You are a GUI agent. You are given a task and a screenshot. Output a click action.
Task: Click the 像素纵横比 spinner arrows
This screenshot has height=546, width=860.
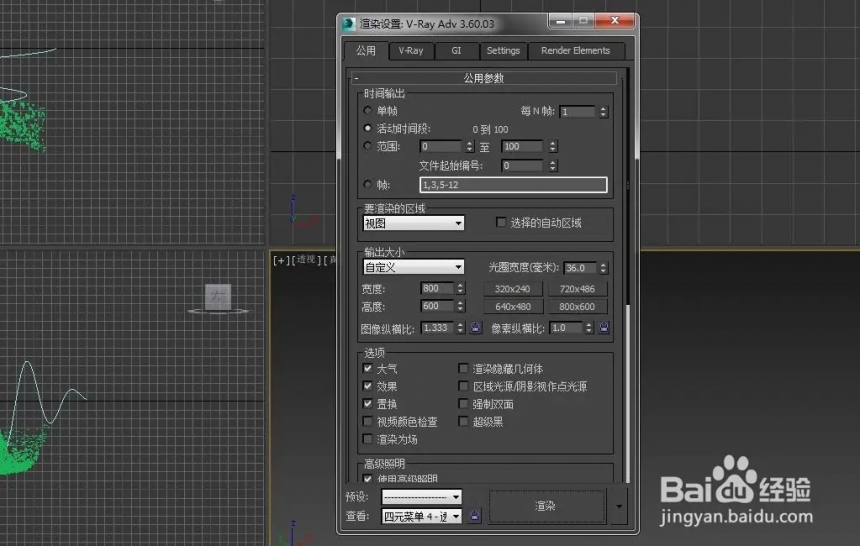click(x=589, y=328)
